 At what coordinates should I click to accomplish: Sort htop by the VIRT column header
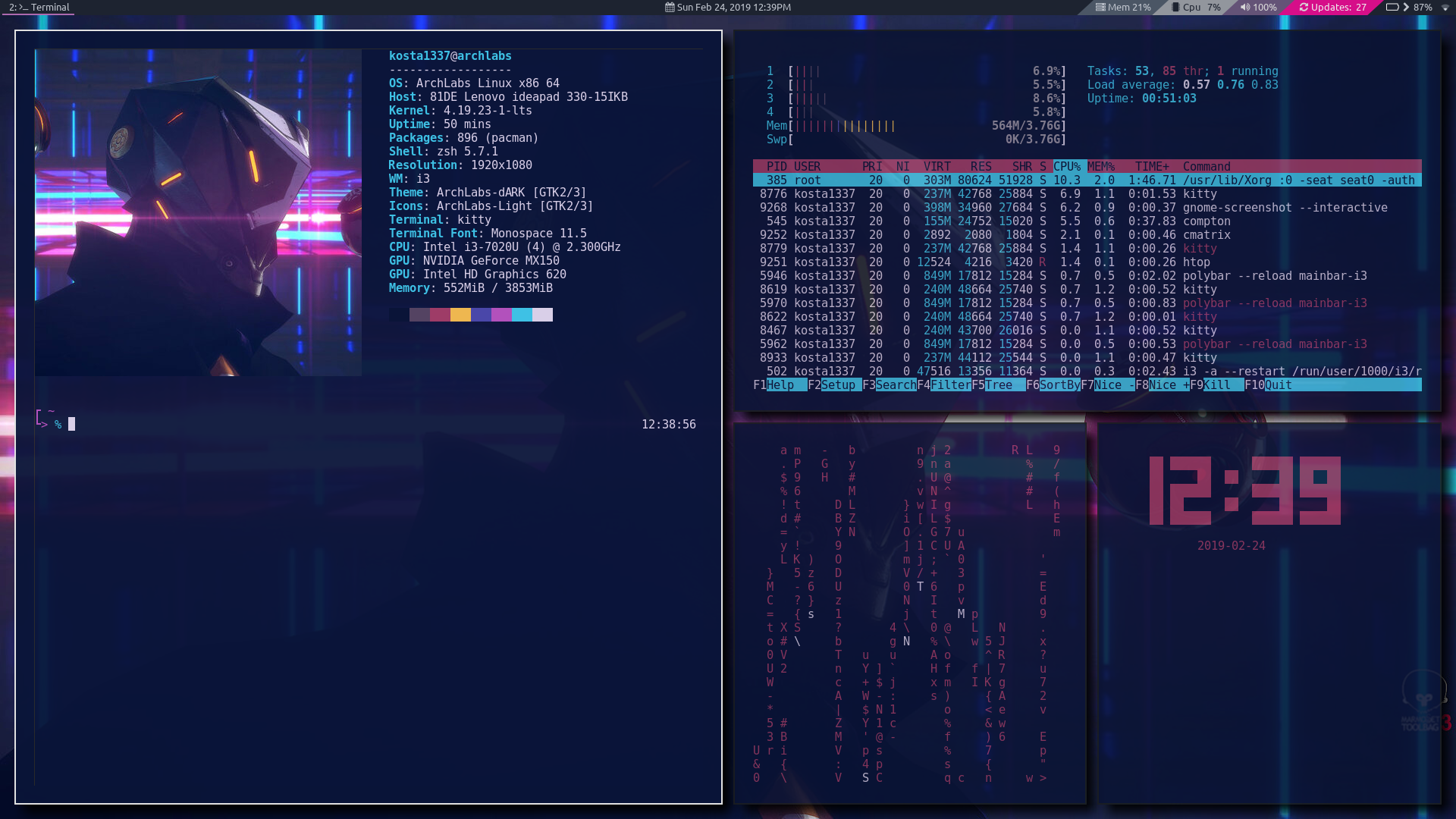pyautogui.click(x=937, y=167)
